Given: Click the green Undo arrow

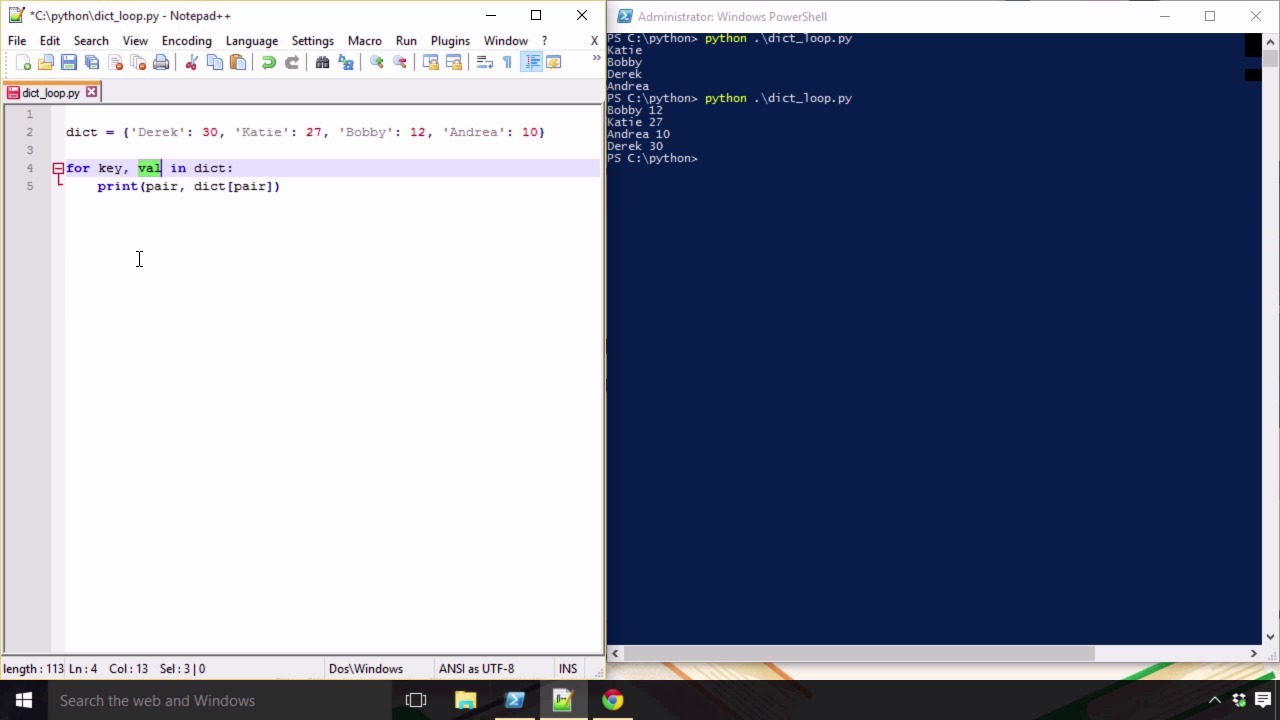Looking at the screenshot, I should [x=268, y=62].
